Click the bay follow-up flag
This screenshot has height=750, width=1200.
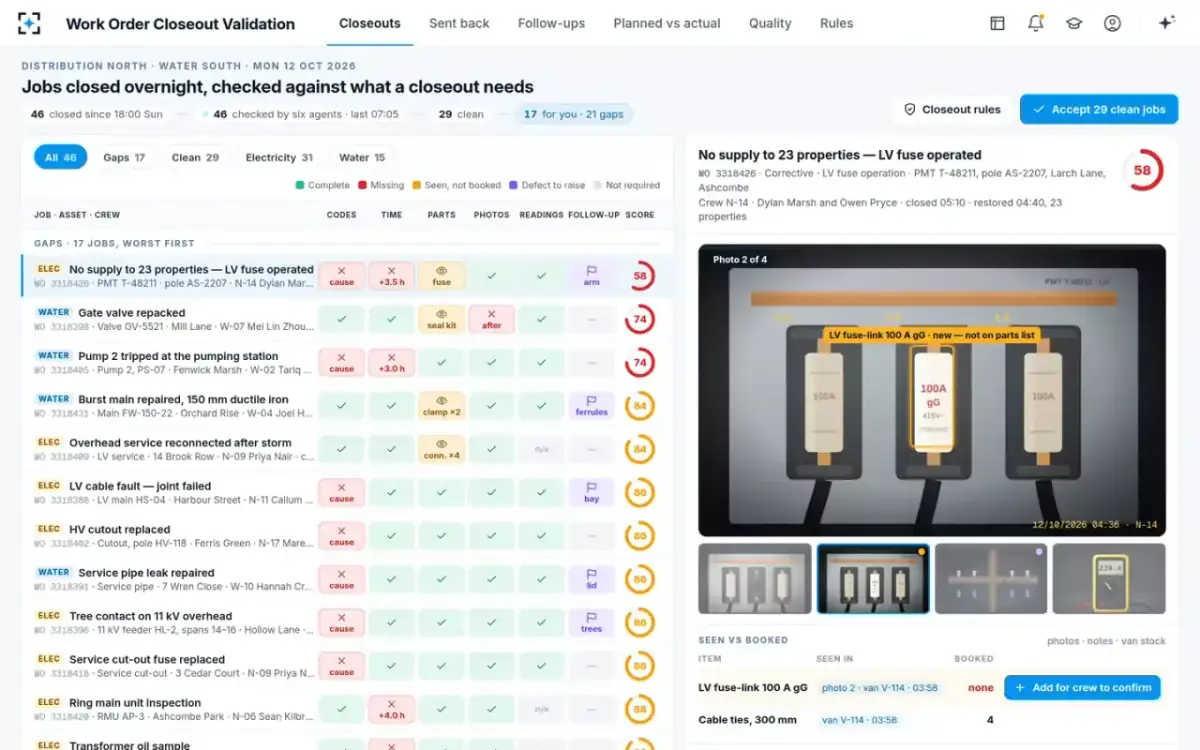click(591, 492)
